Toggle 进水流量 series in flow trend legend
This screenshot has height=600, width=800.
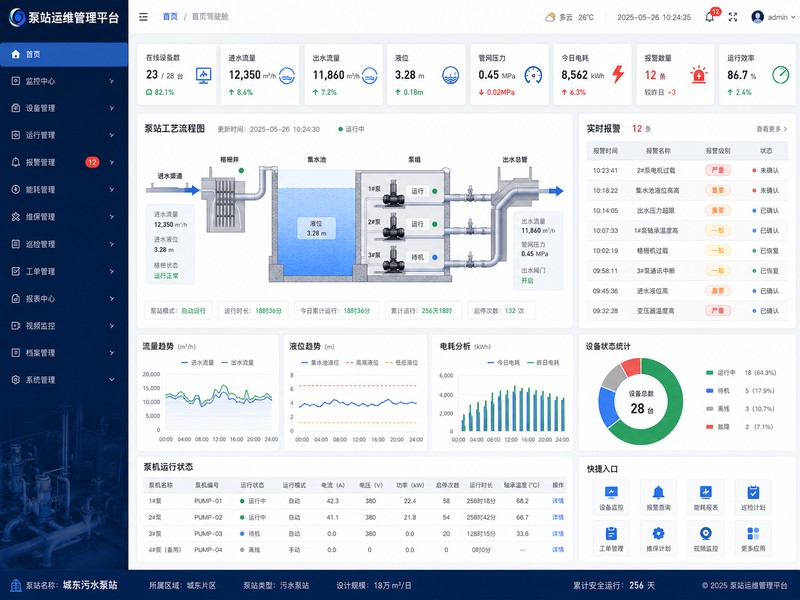(x=197, y=362)
